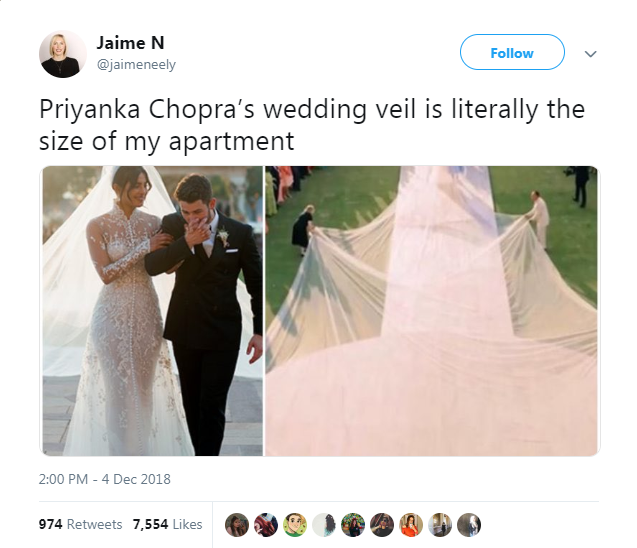Follow Jaime N's account

click(x=512, y=52)
